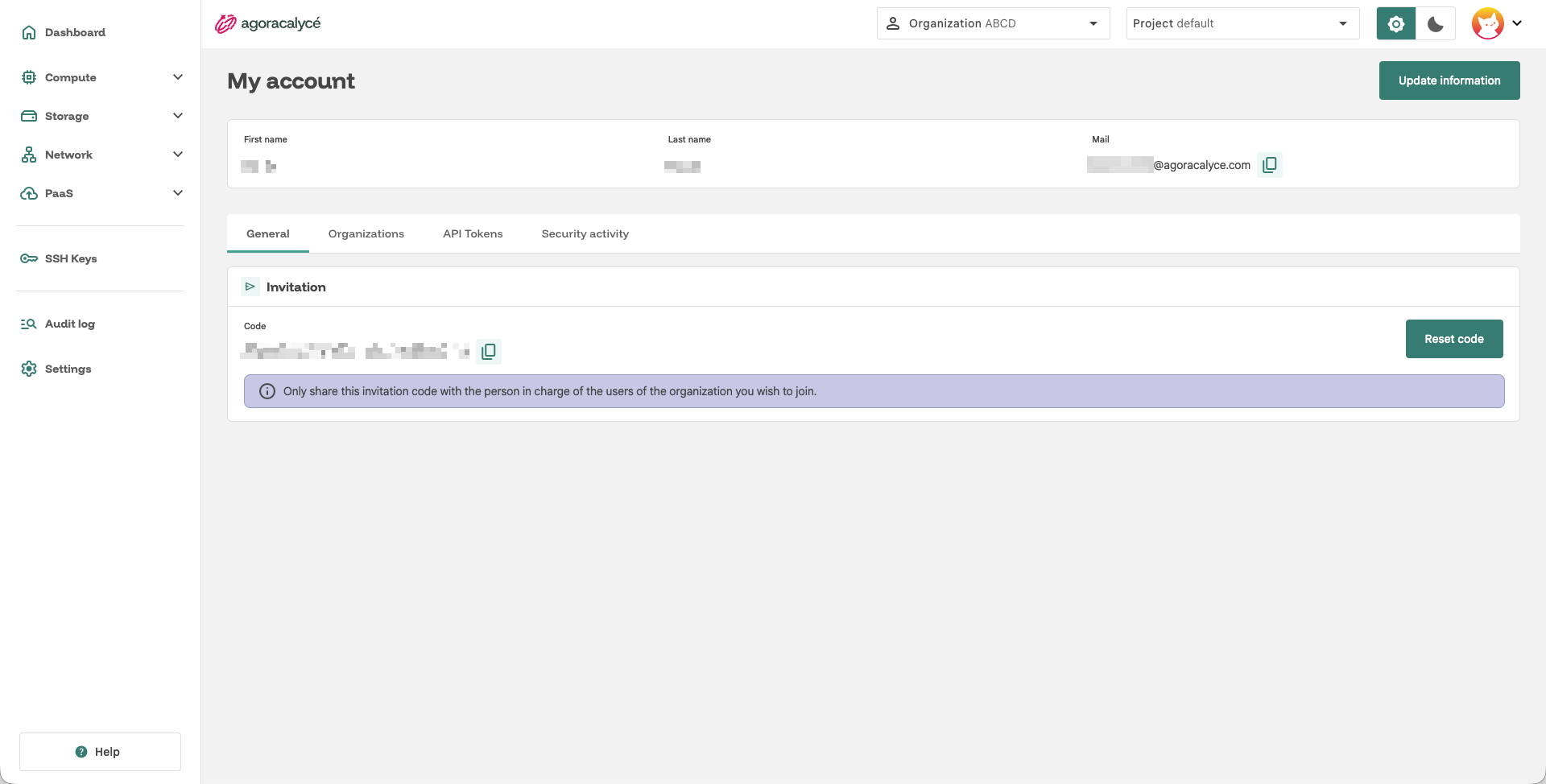1546x784 pixels.
Task: Click the Settings gear icon in sidebar
Action: click(x=29, y=369)
